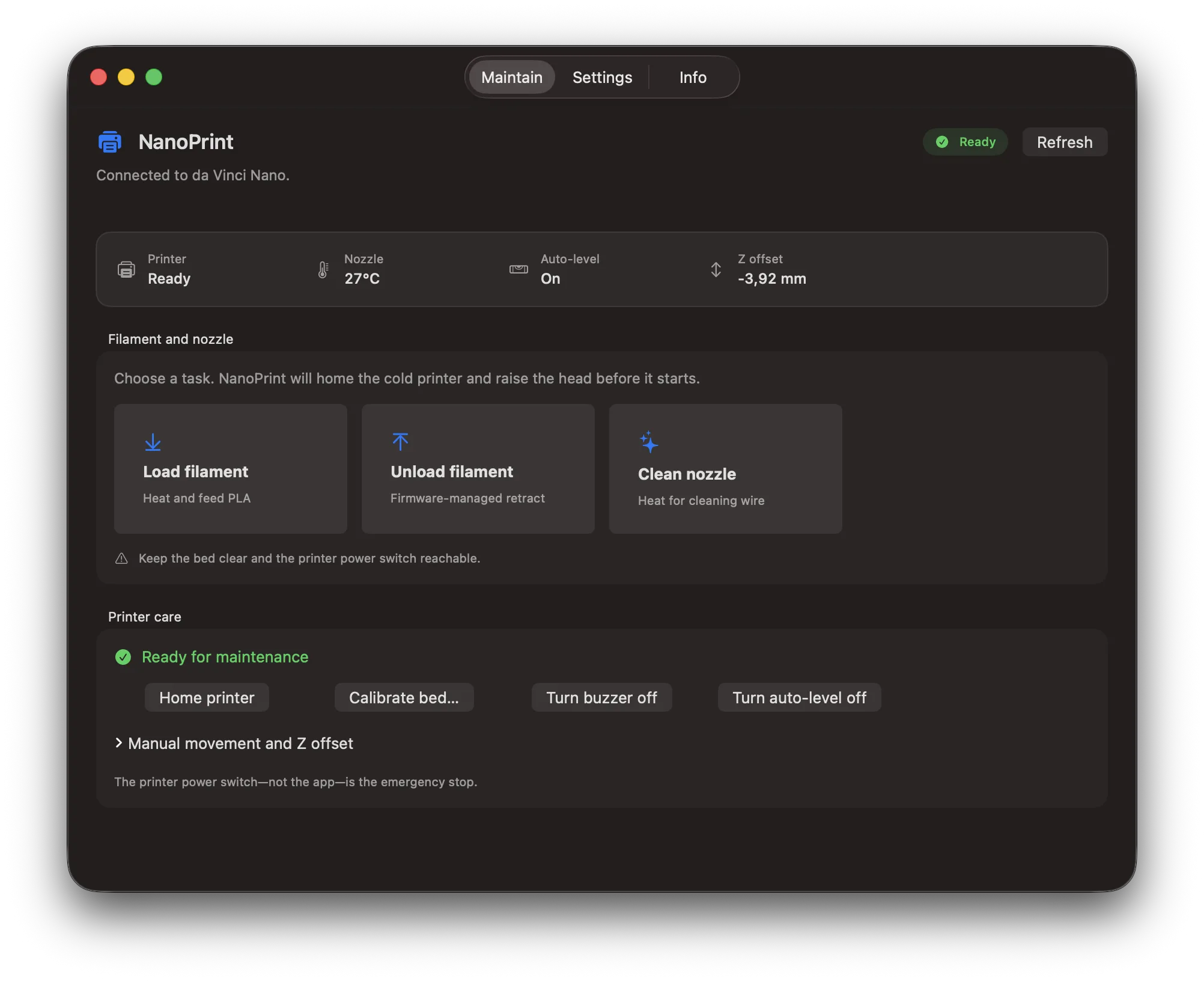1204x981 pixels.
Task: Click the Unload filament up-arrow icon
Action: 400,442
